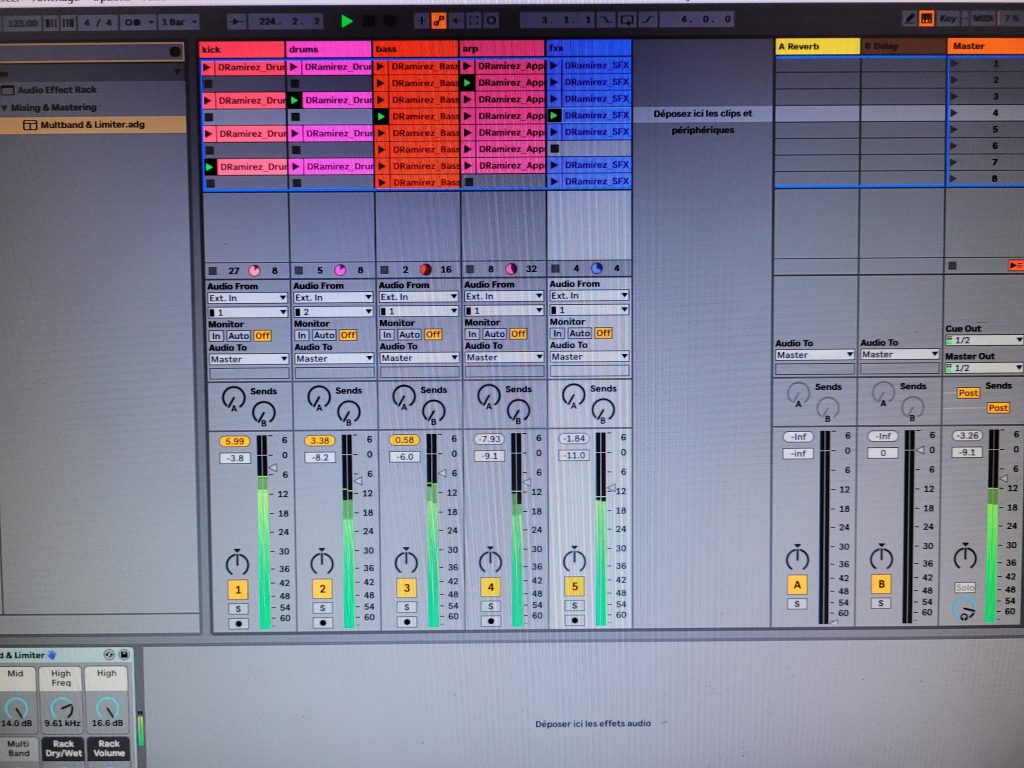Click the tempo field showing 123.00

point(22,23)
